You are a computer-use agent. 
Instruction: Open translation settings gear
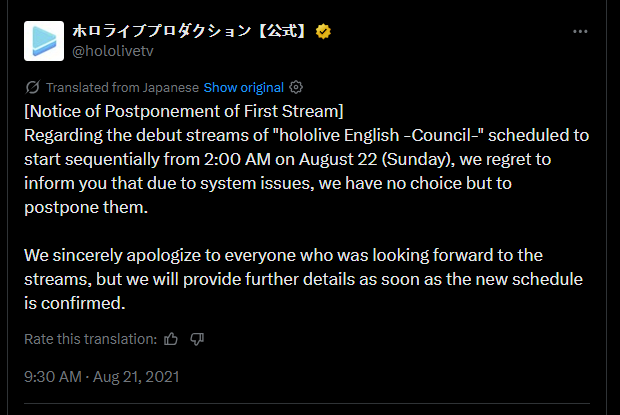tap(296, 87)
